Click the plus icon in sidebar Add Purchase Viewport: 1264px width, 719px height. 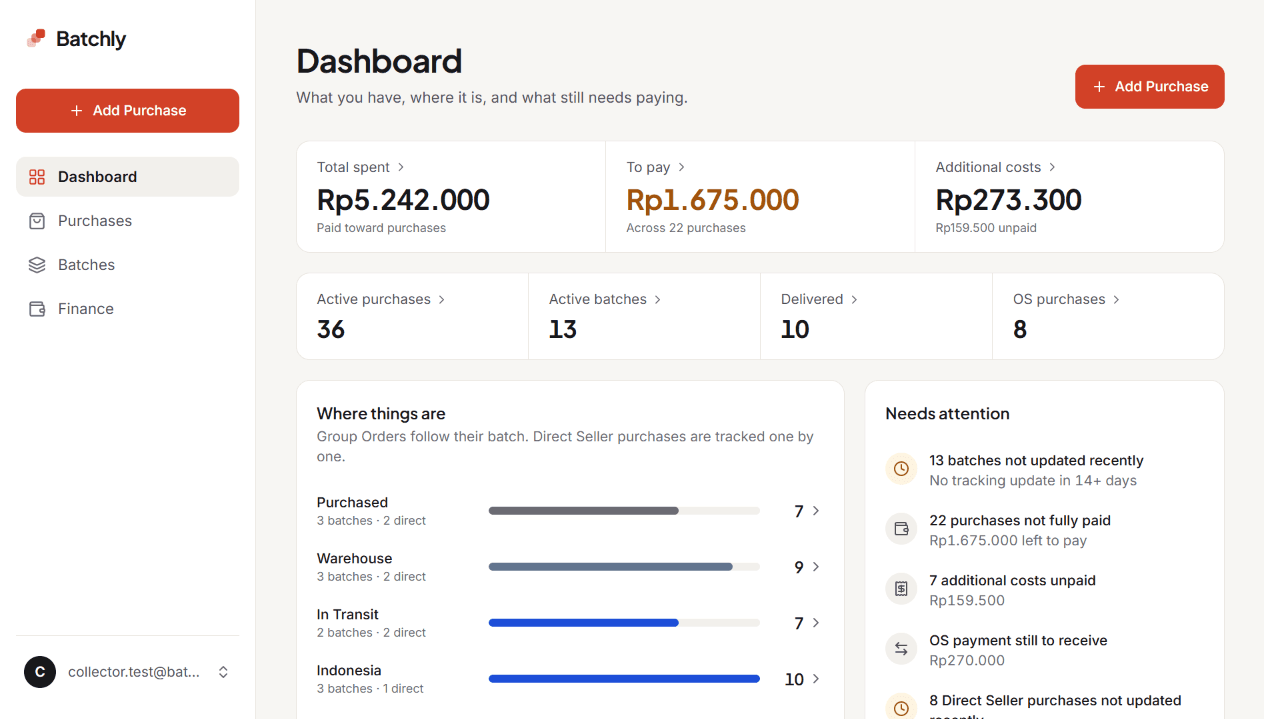click(x=77, y=111)
